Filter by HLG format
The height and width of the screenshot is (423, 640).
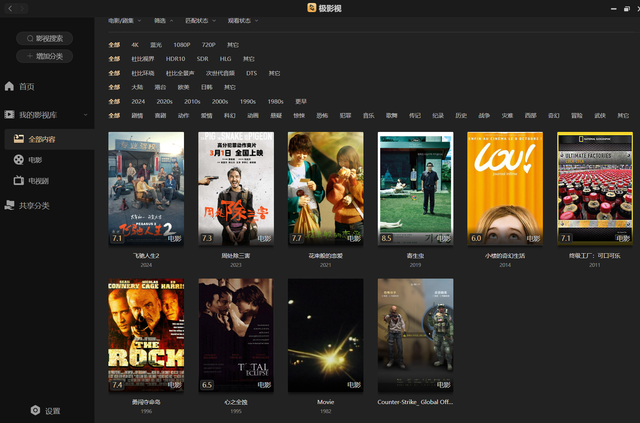click(225, 59)
